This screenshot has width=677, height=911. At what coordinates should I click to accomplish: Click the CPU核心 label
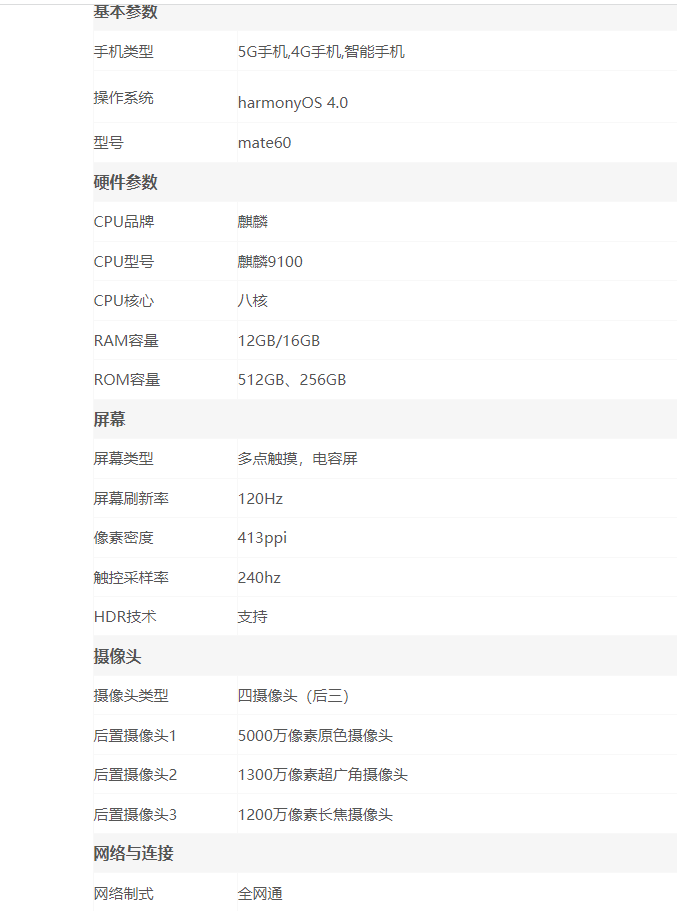(124, 300)
